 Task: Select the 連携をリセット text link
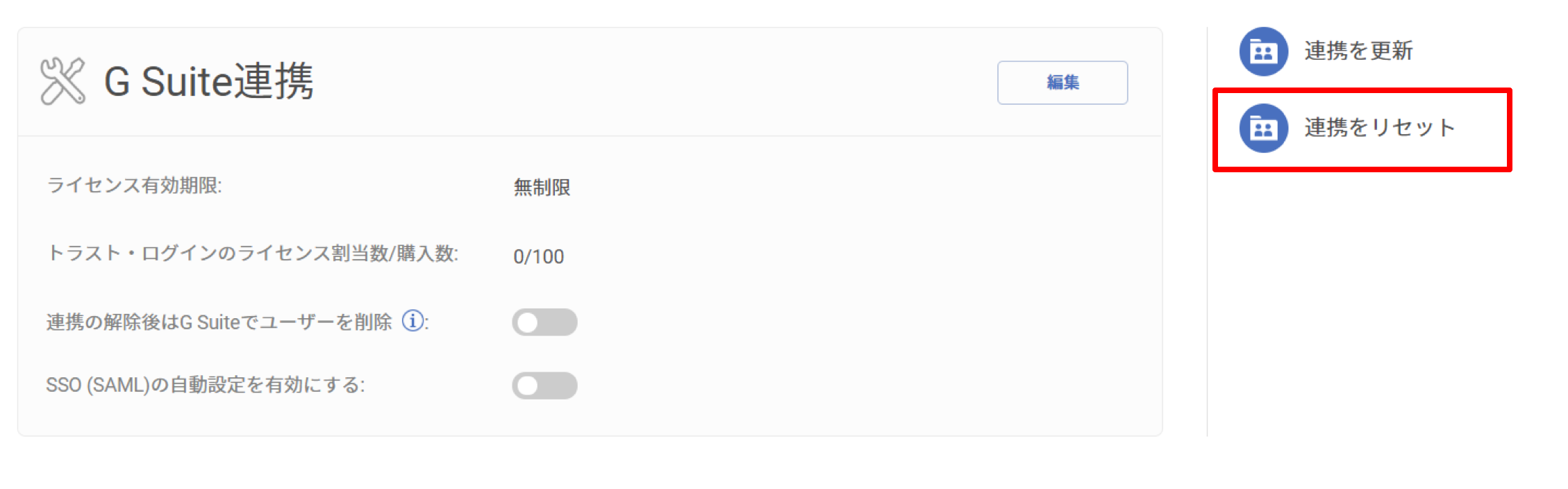tap(1379, 128)
